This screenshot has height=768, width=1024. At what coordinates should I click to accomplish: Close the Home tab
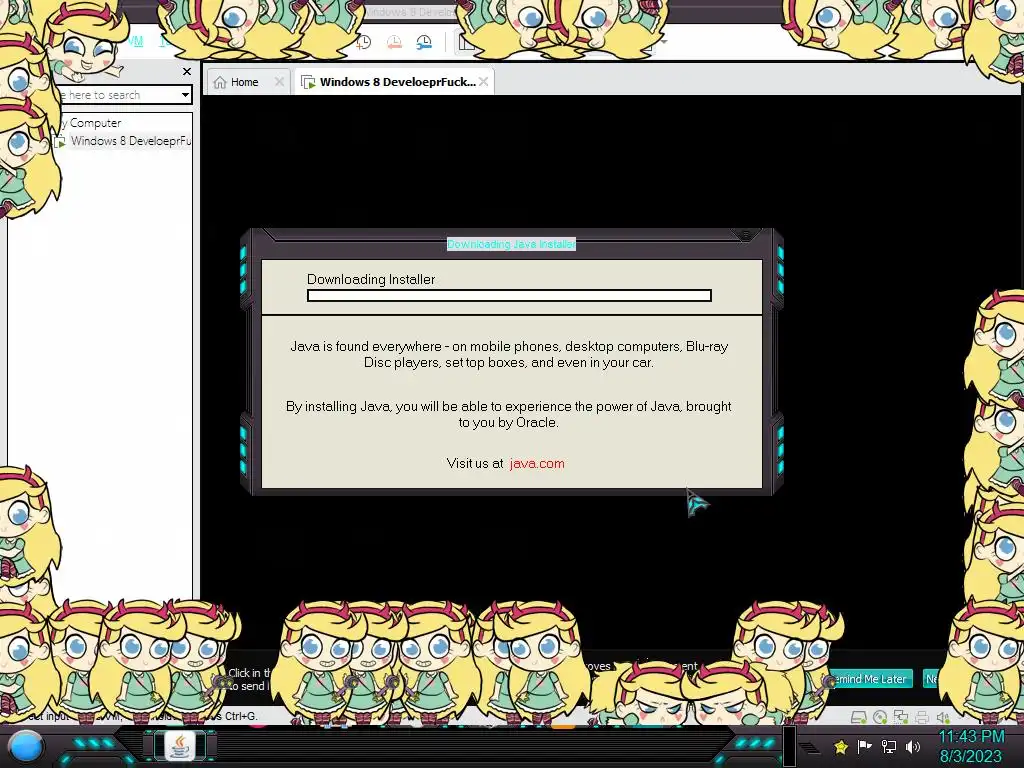tap(280, 82)
